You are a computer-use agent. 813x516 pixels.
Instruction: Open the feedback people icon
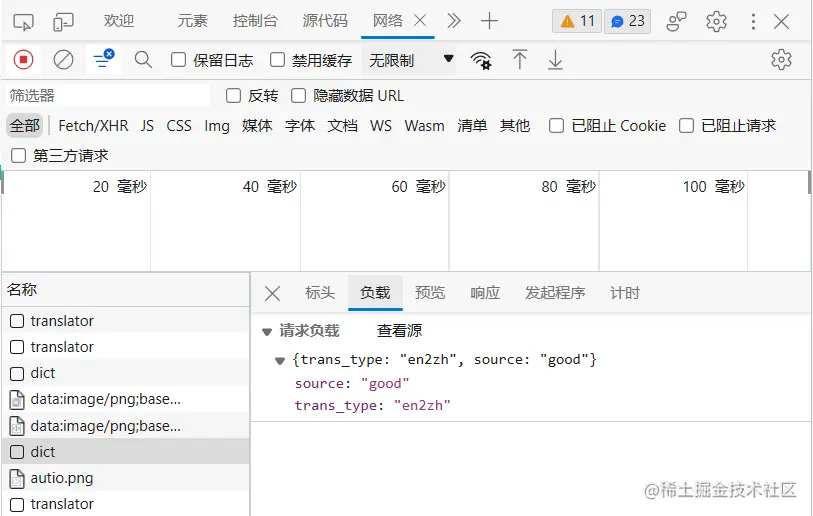coord(676,22)
